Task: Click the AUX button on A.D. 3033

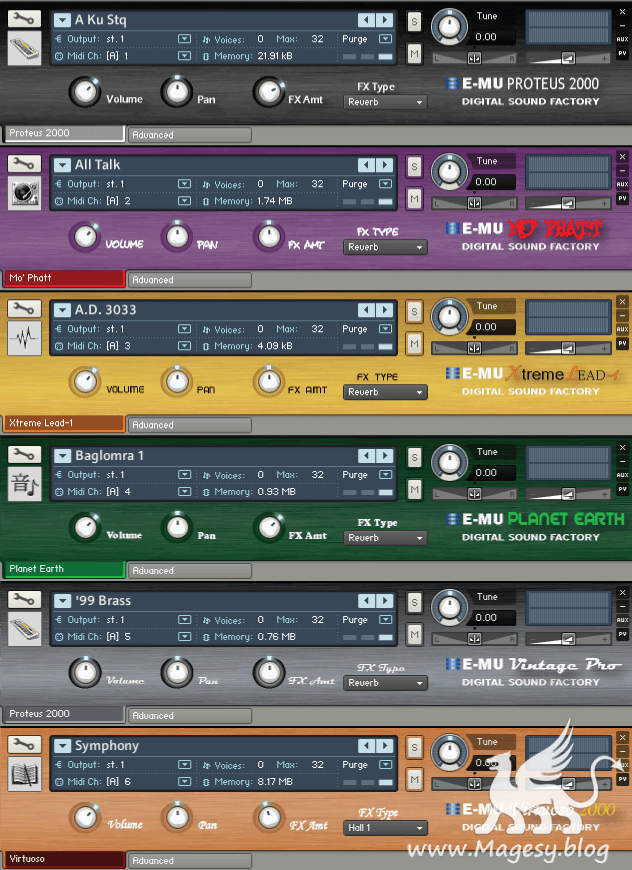Action: (622, 329)
